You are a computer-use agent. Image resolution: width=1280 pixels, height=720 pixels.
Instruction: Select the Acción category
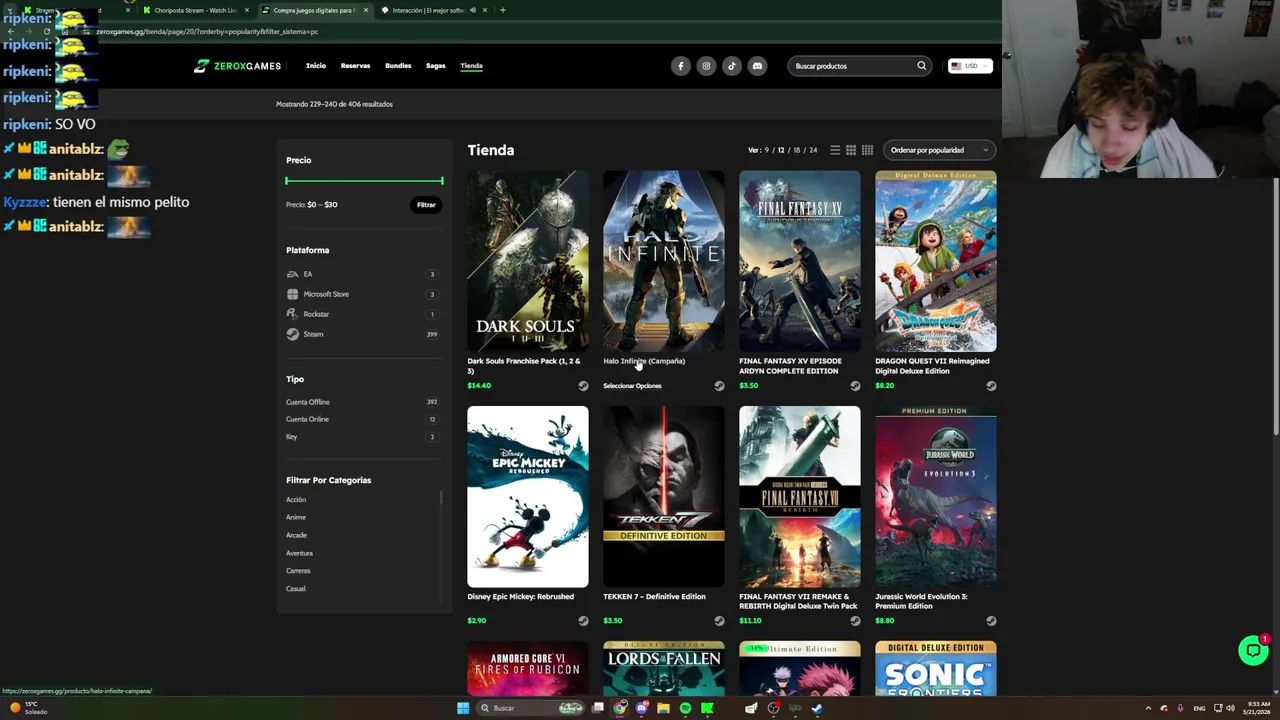click(296, 499)
